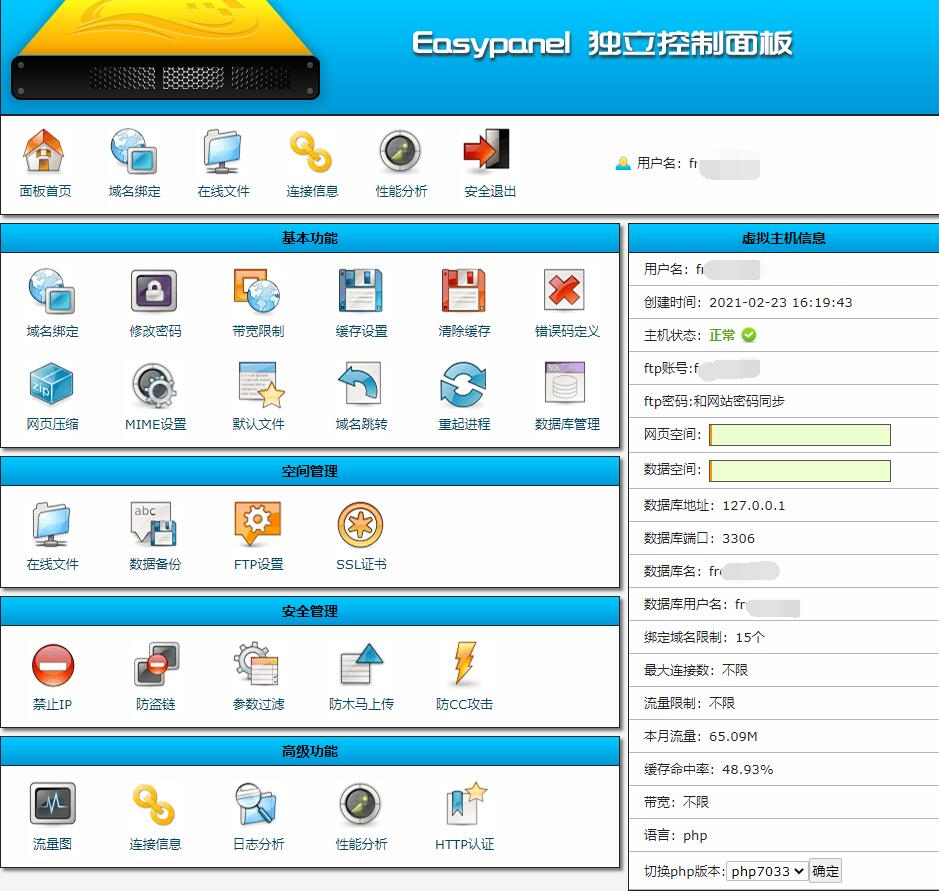939x891 pixels.
Task: Open 数据库管理 SQL icon
Action: point(565,383)
